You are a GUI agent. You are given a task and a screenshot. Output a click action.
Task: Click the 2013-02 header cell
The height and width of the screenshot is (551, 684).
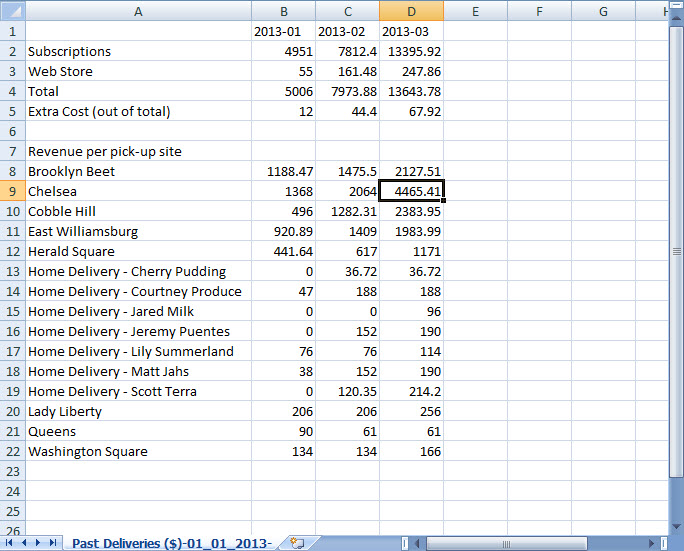click(347, 31)
